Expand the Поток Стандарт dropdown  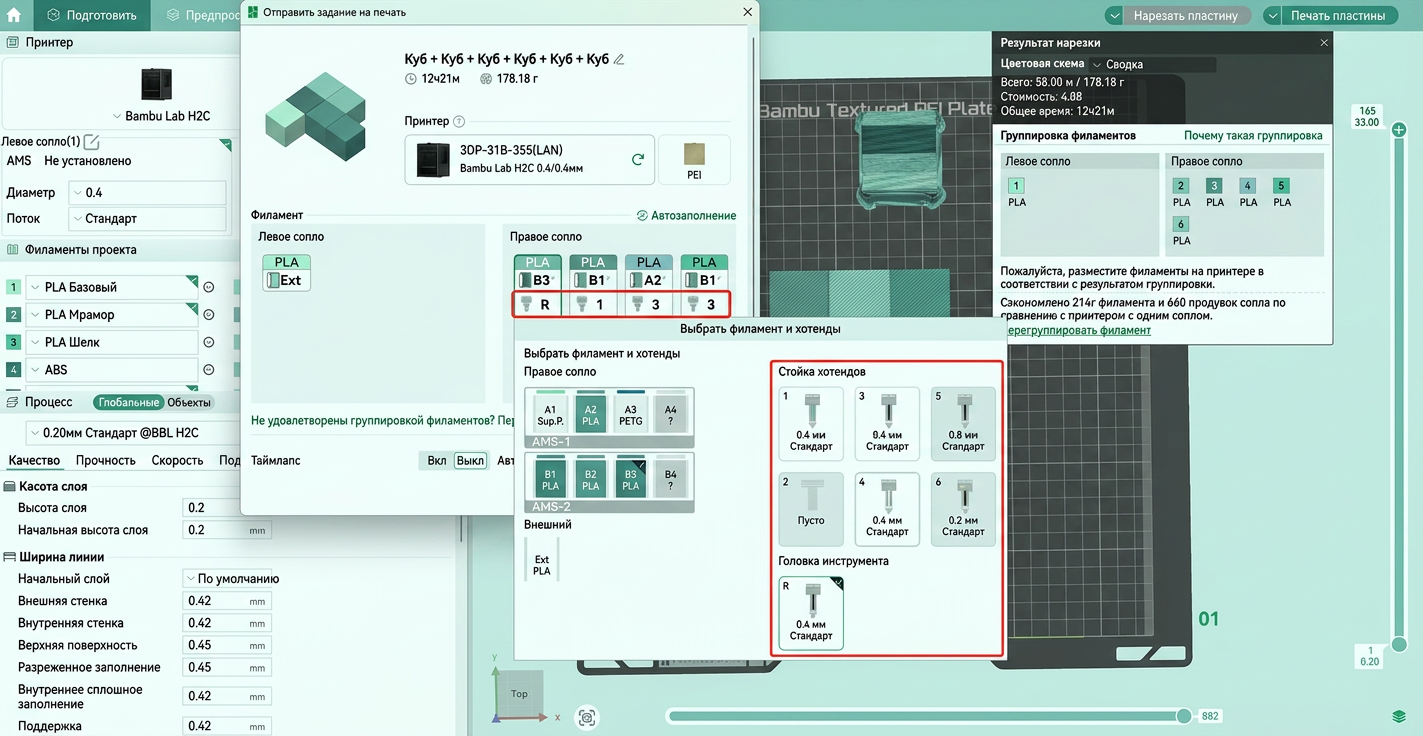tap(147, 219)
